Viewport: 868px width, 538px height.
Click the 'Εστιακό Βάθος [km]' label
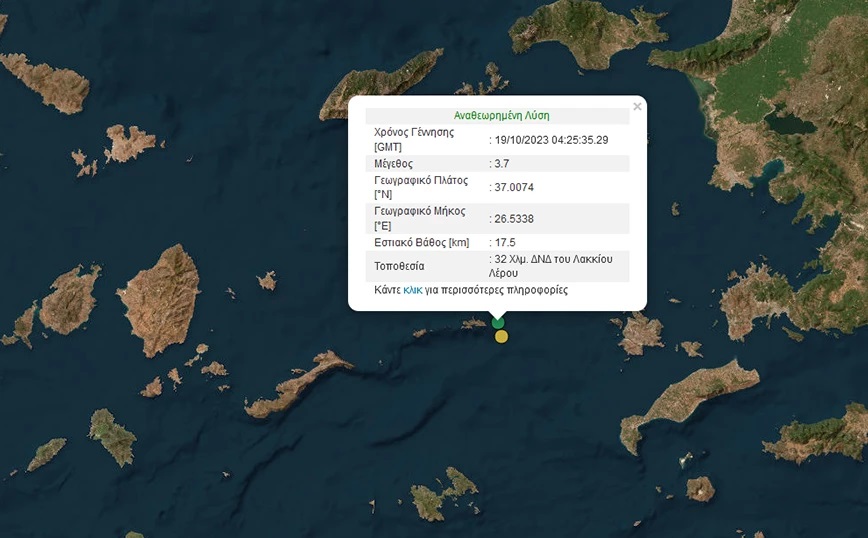coord(421,242)
